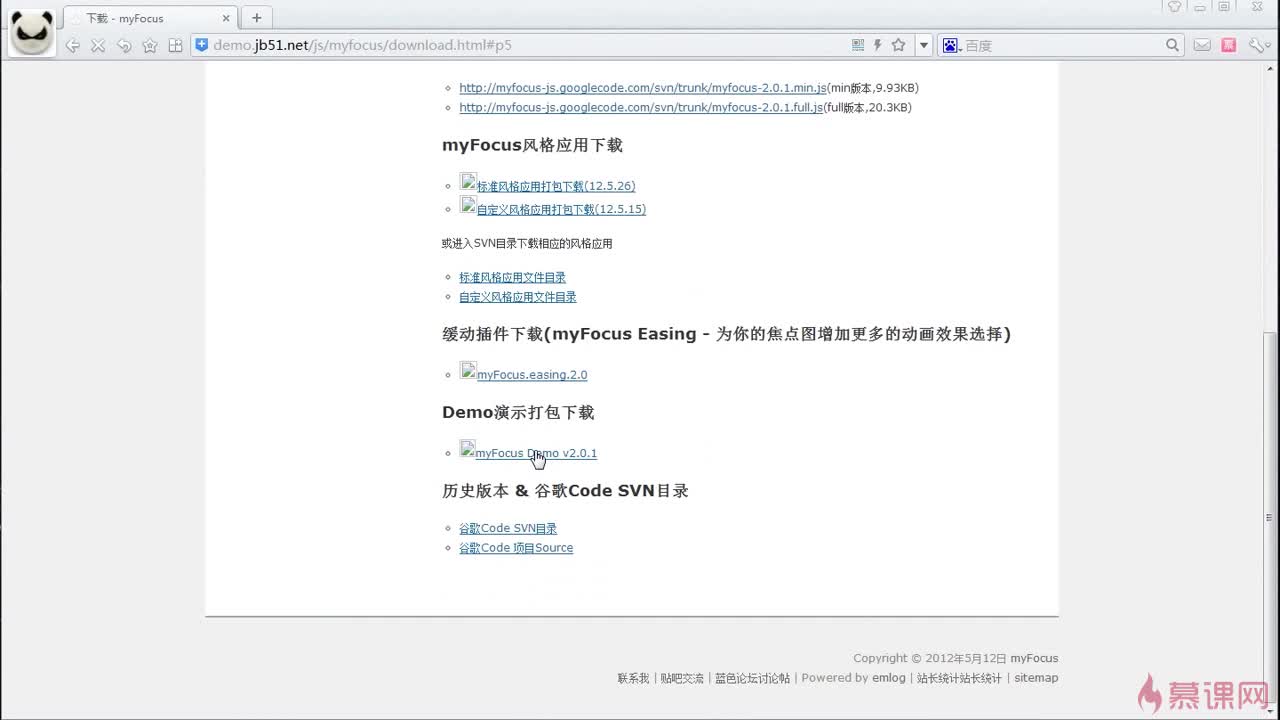Click the QR code icon in address bar
This screenshot has width=1280, height=720.
point(858,45)
